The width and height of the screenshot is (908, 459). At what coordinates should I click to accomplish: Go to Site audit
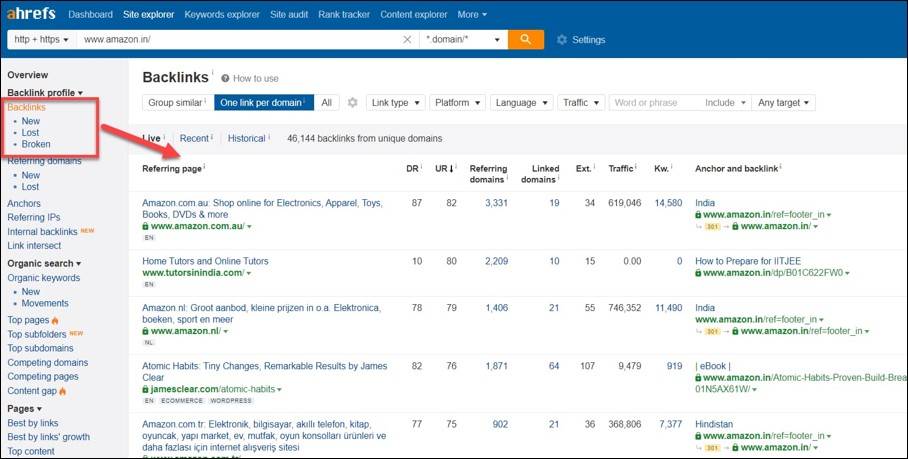pyautogui.click(x=289, y=14)
